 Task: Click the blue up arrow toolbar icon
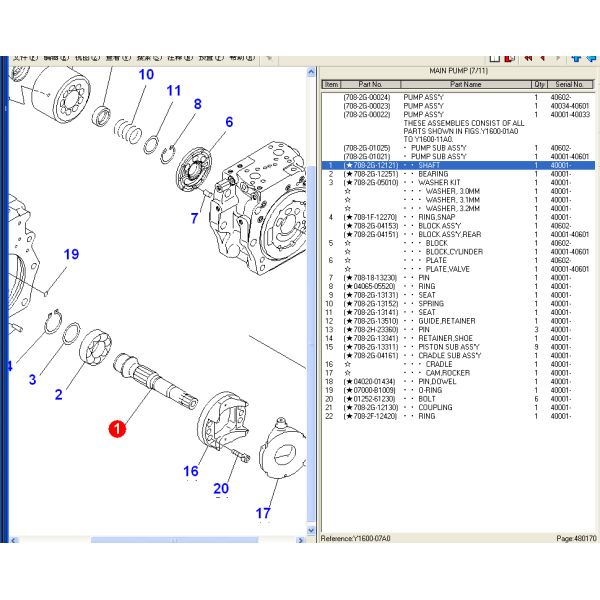(577, 58)
